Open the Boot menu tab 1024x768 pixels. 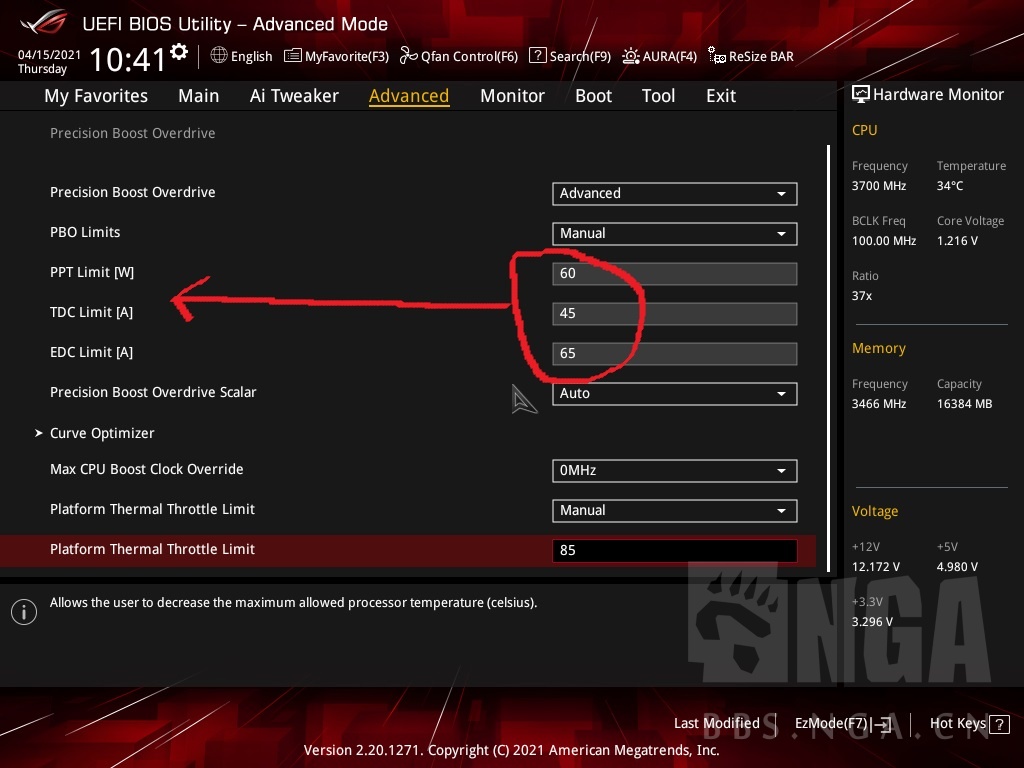(x=593, y=95)
